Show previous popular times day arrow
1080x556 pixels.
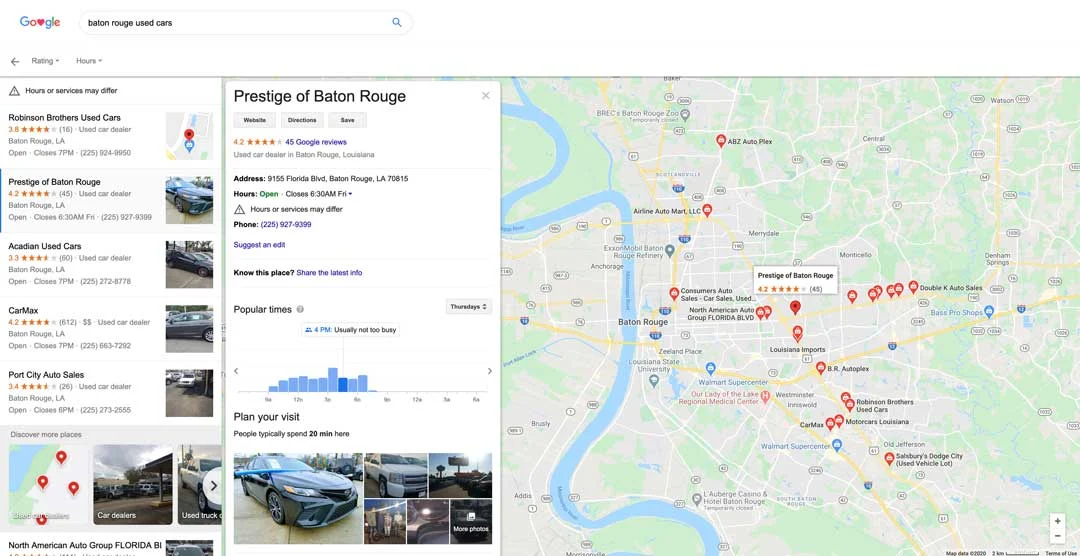click(236, 371)
